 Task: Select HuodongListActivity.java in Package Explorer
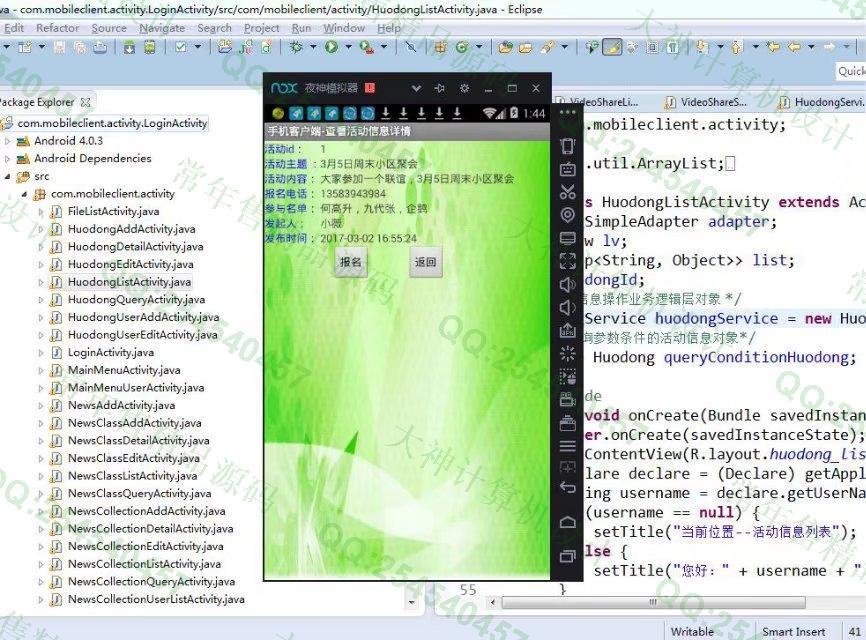[129, 282]
